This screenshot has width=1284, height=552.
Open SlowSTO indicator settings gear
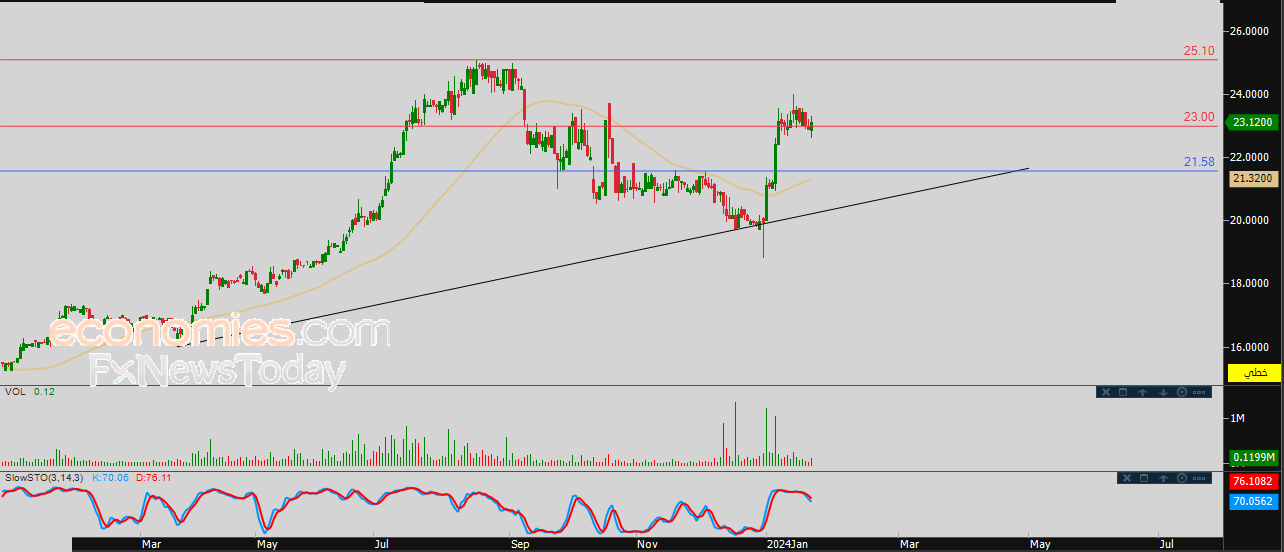pos(1182,478)
